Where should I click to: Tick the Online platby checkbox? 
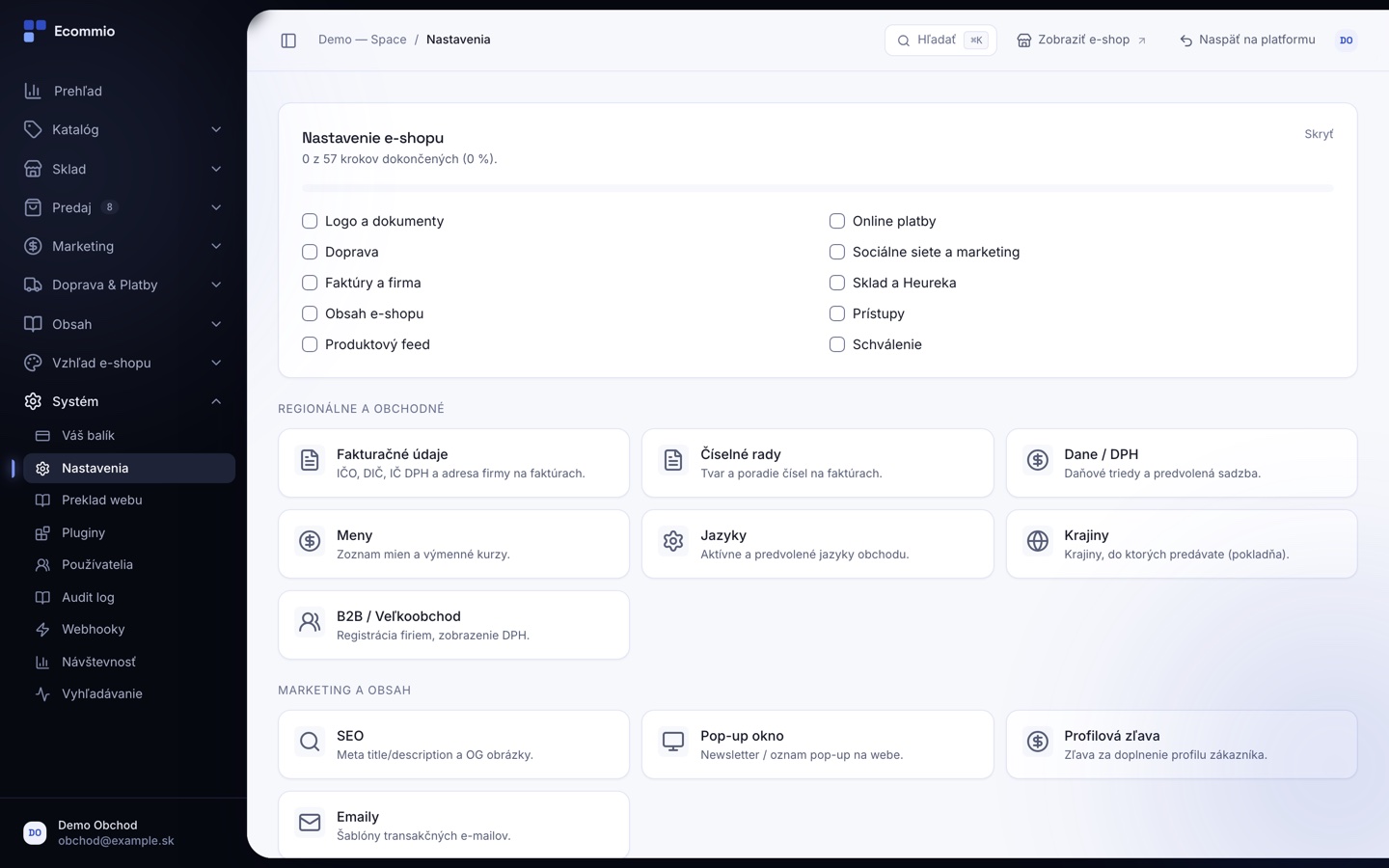837,221
